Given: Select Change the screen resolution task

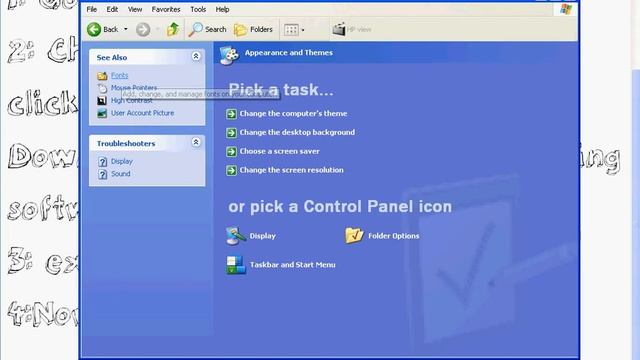Looking at the screenshot, I should (x=291, y=170).
